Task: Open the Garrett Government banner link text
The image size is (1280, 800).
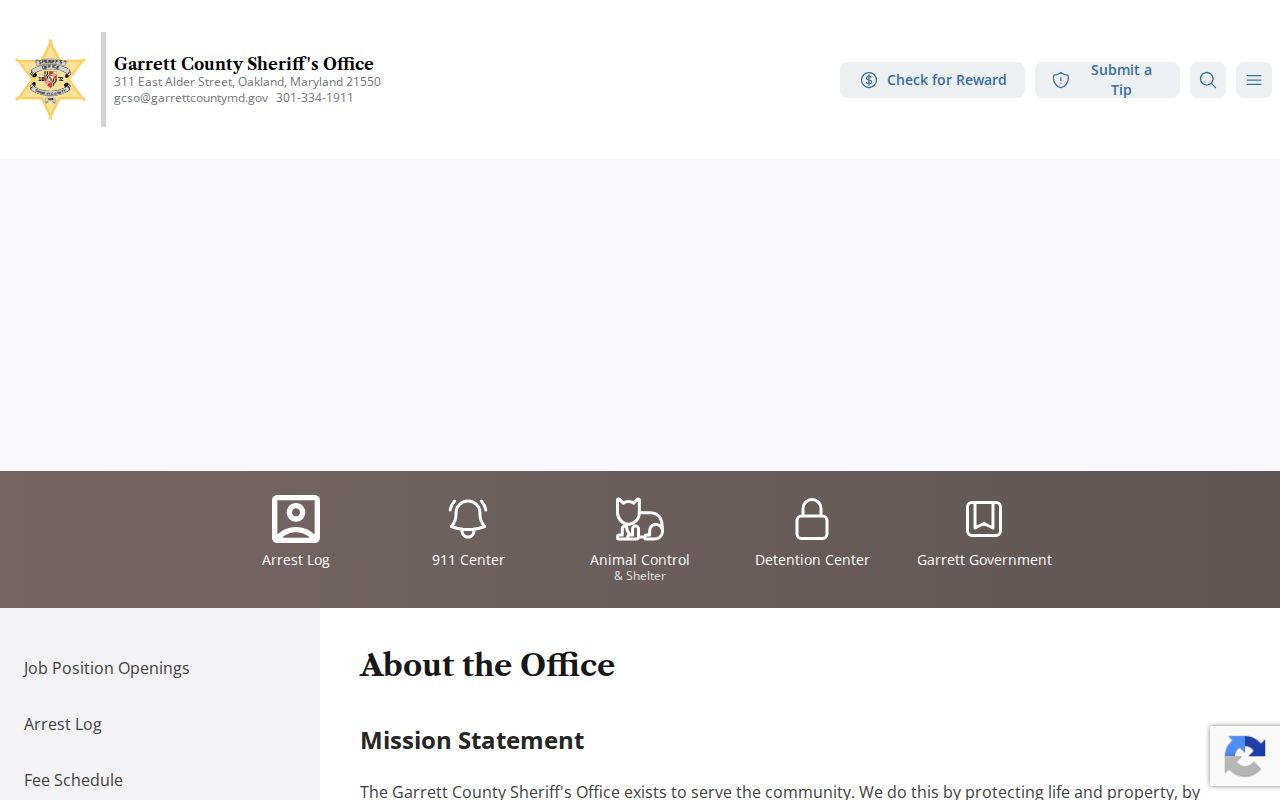Action: point(984,560)
